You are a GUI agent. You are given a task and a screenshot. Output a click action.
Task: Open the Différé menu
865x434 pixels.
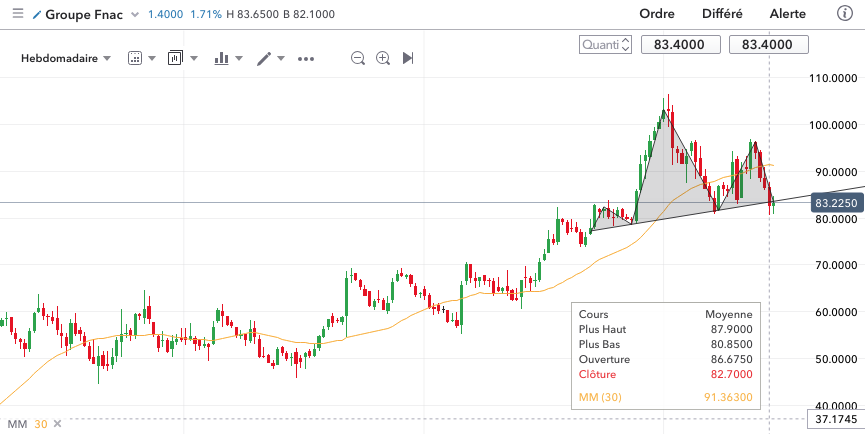click(x=722, y=14)
